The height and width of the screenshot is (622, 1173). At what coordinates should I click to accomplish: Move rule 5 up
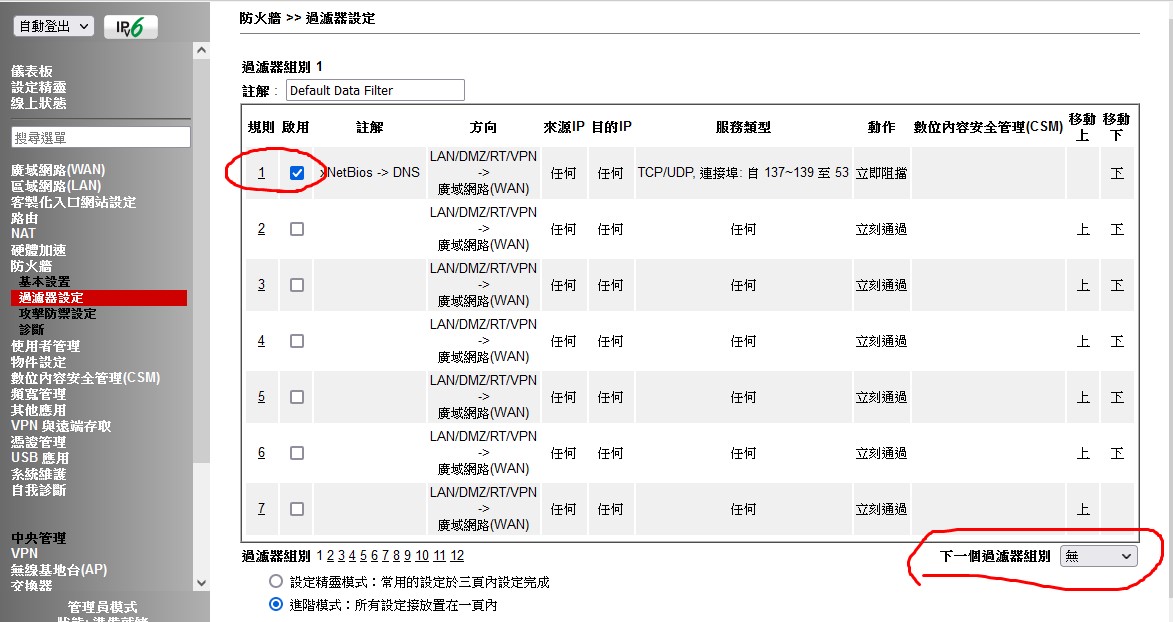coord(1083,397)
